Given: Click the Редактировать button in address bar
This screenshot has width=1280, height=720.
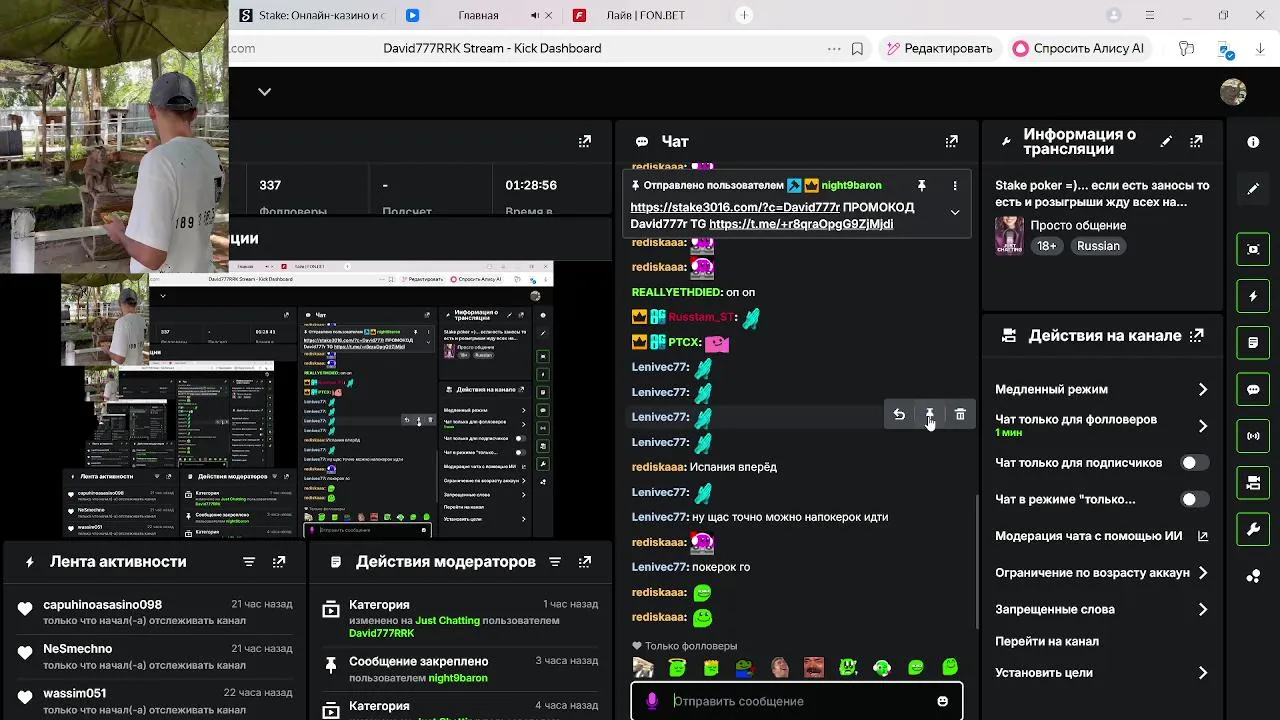Looking at the screenshot, I should click(939, 48).
